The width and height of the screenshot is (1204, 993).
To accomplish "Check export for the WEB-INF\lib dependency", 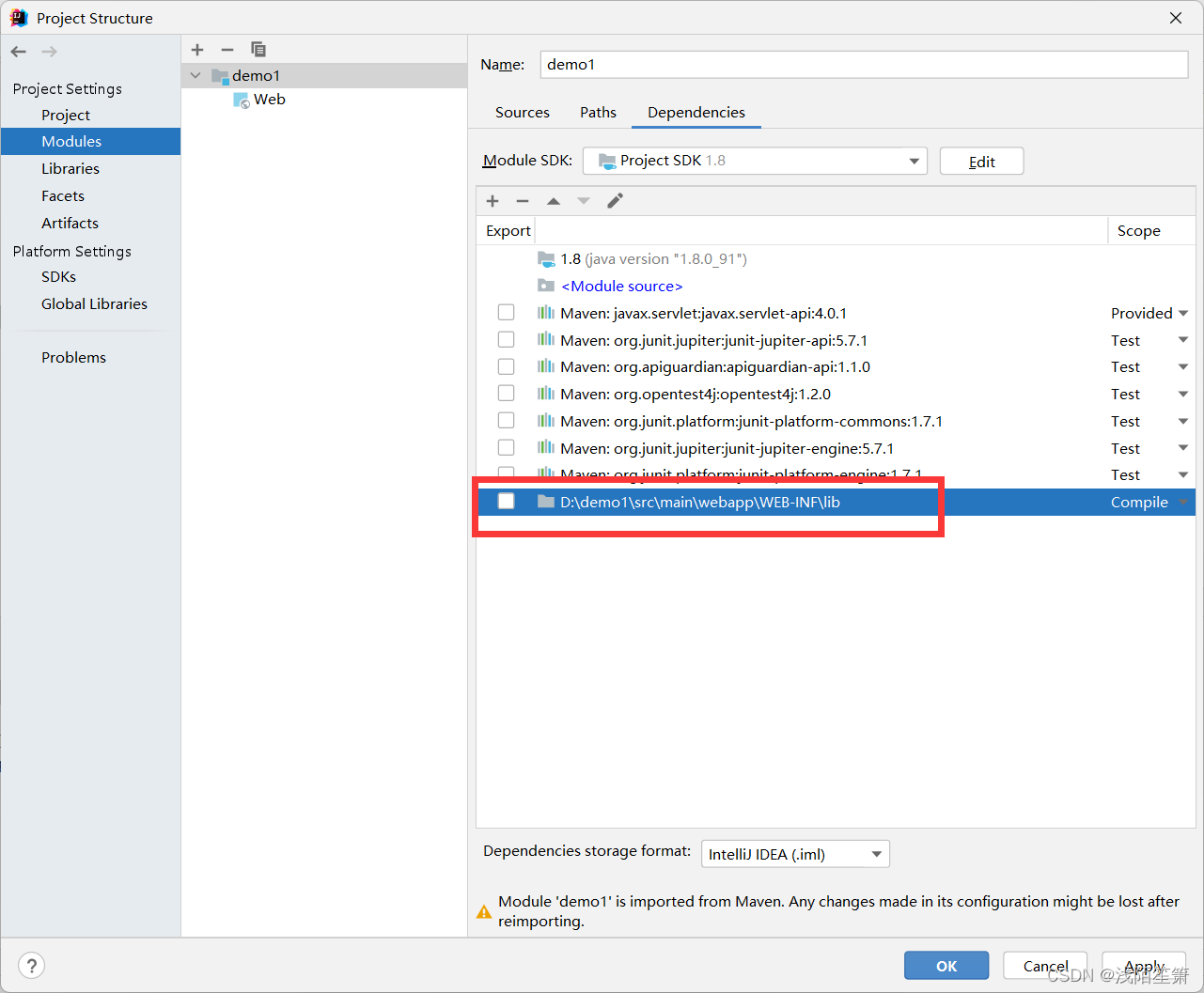I will (x=506, y=501).
